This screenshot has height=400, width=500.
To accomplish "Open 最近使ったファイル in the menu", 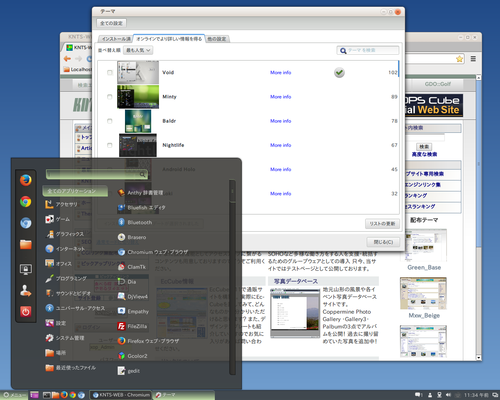I will coord(70,368).
